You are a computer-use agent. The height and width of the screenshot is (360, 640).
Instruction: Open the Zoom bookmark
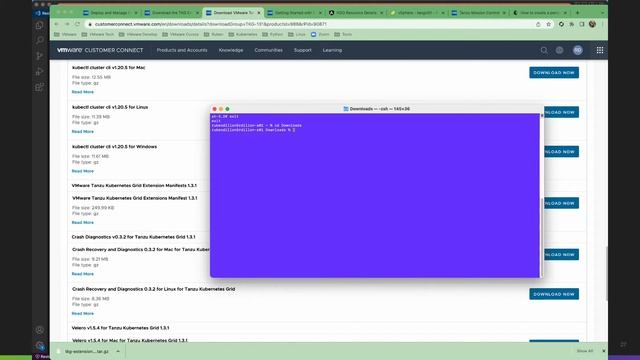click(320, 34)
